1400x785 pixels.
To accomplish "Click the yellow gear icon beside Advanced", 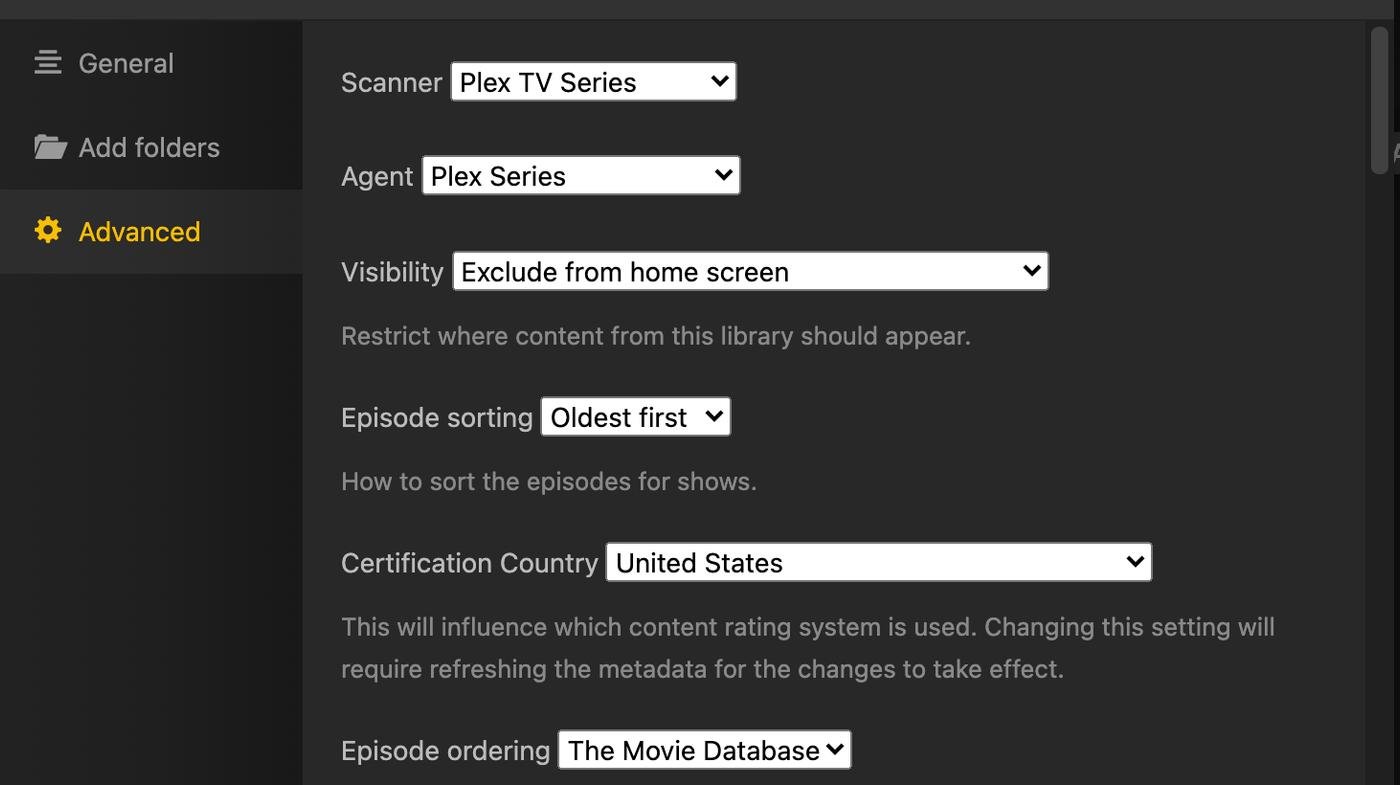I will point(48,231).
